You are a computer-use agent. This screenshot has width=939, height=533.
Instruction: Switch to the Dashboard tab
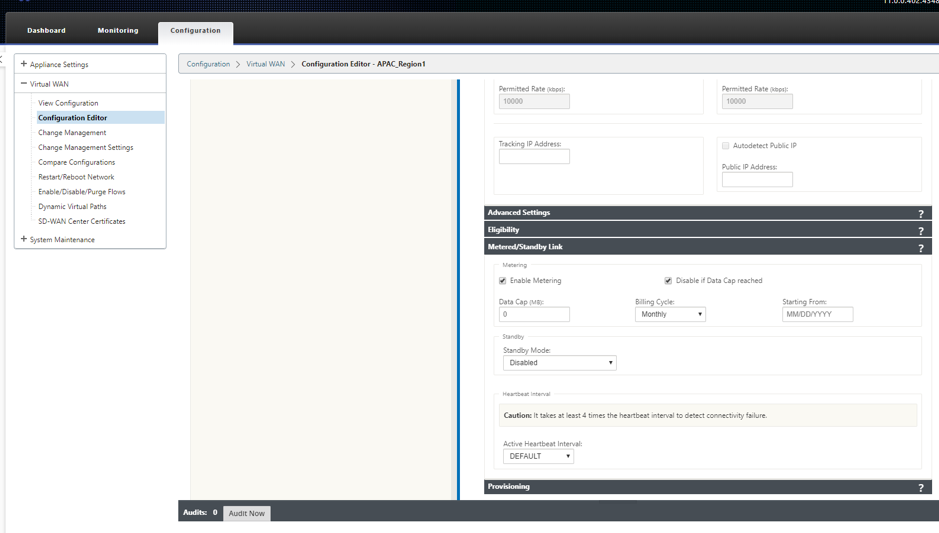tap(46, 31)
